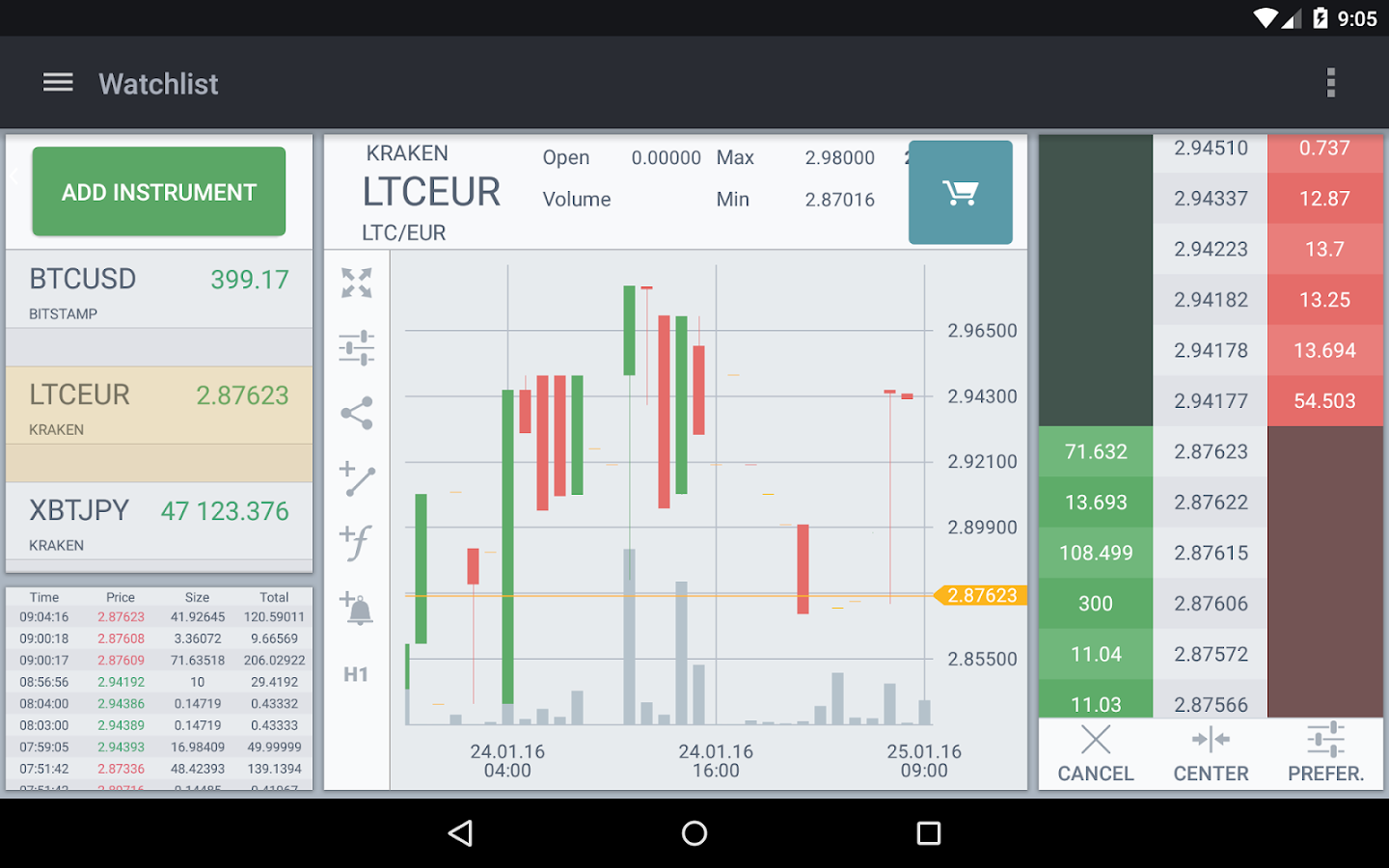The width and height of the screenshot is (1389, 868).
Task: Open the hamburger navigation menu
Action: tap(58, 83)
